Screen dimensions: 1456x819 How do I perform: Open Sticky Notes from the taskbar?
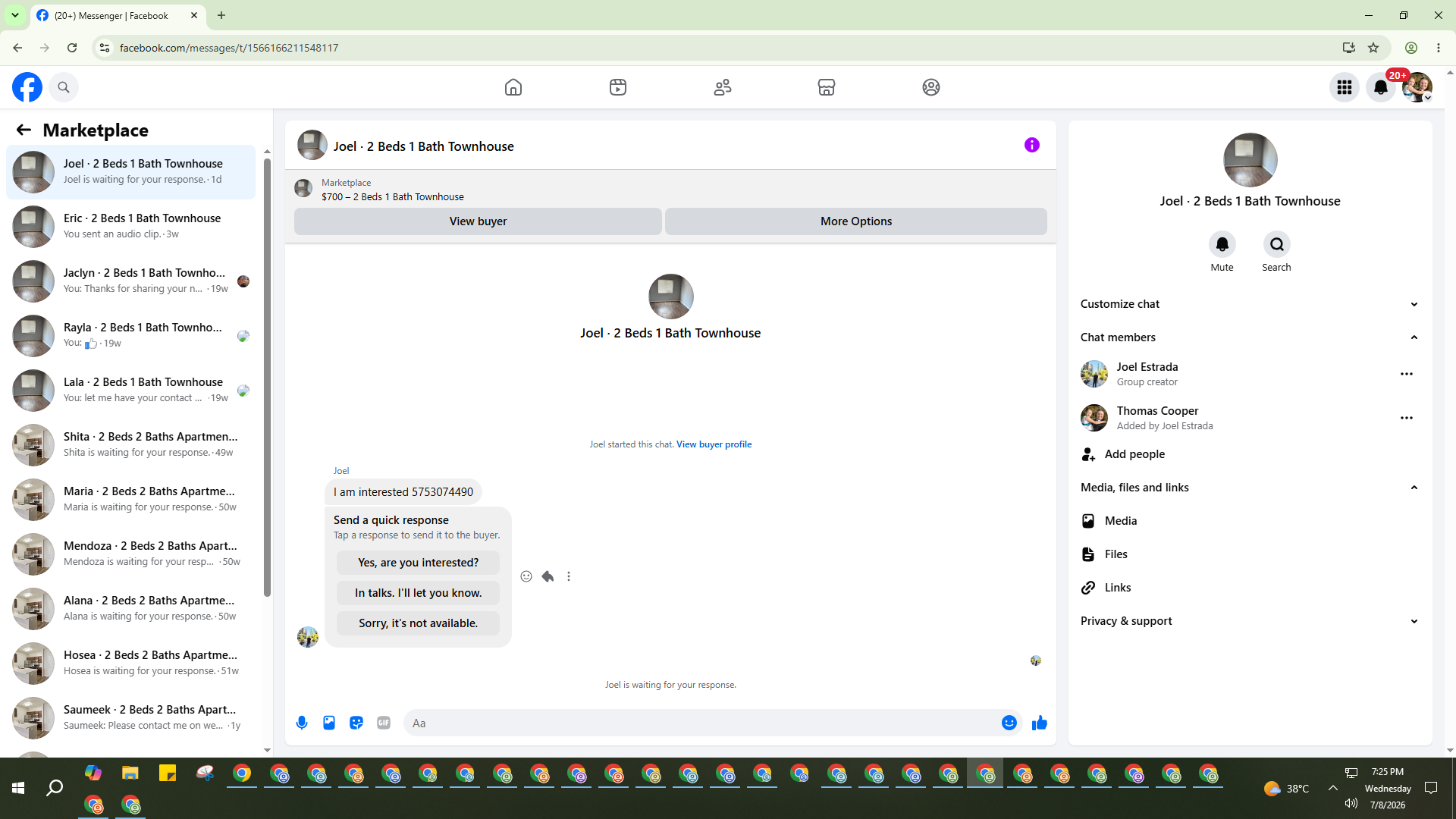(x=168, y=773)
